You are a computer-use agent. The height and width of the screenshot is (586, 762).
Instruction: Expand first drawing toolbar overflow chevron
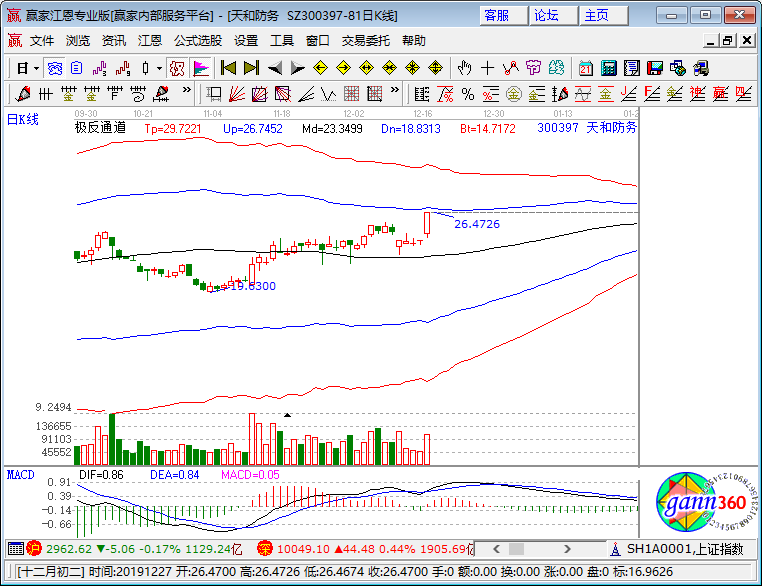tap(187, 90)
